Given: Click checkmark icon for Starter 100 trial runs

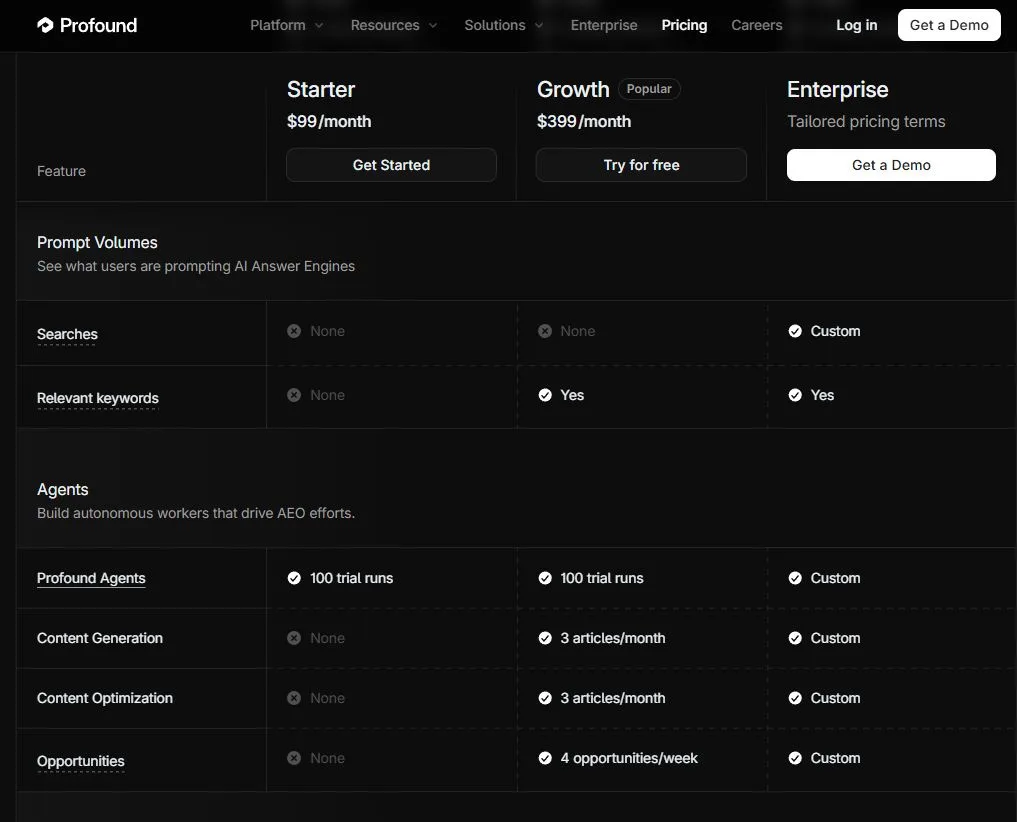Looking at the screenshot, I should tap(294, 578).
